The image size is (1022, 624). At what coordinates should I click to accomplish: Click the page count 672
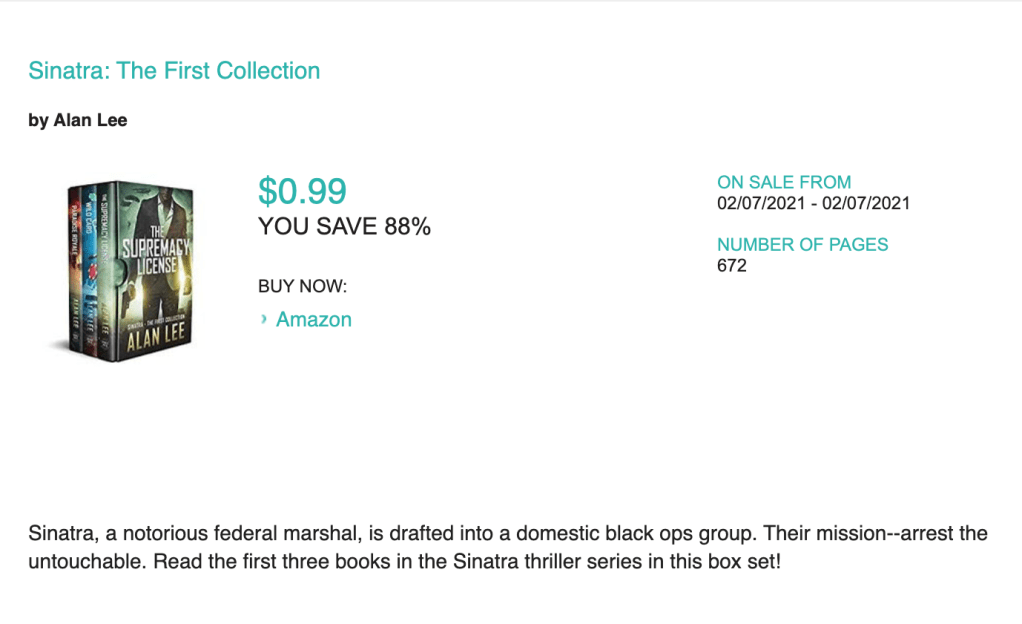coord(732,266)
